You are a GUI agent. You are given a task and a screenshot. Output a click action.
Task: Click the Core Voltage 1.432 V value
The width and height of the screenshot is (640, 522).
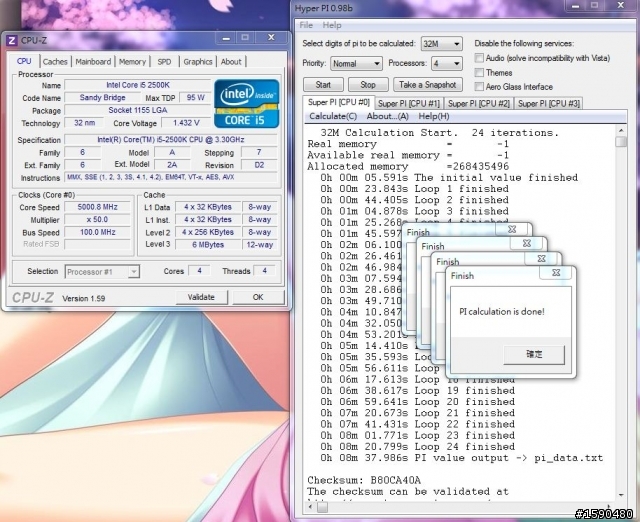(186, 123)
